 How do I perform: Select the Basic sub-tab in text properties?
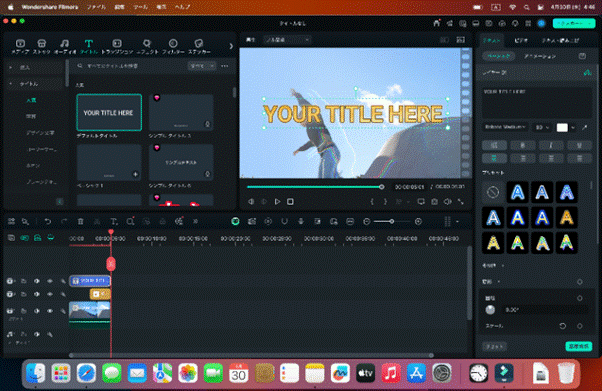tap(498, 56)
